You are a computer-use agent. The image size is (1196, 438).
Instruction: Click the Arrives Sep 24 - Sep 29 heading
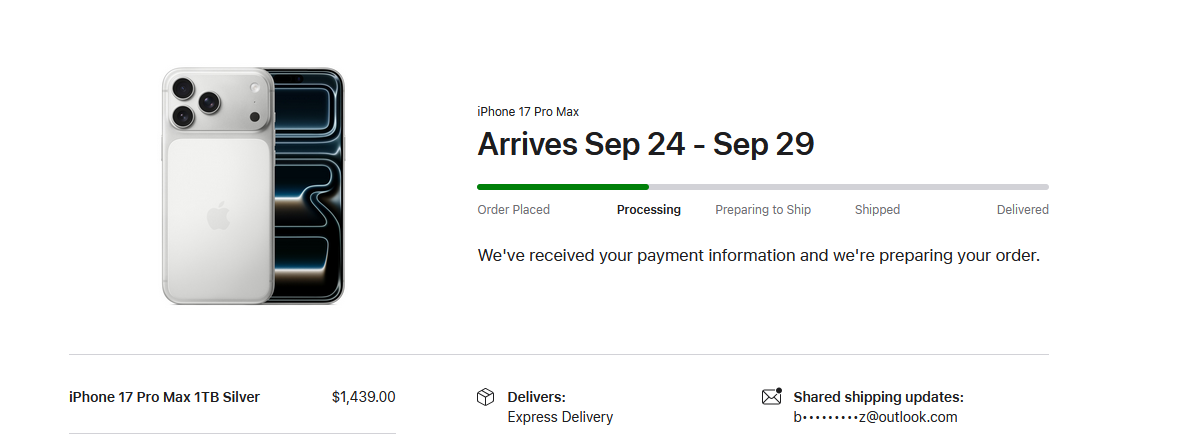(x=646, y=145)
